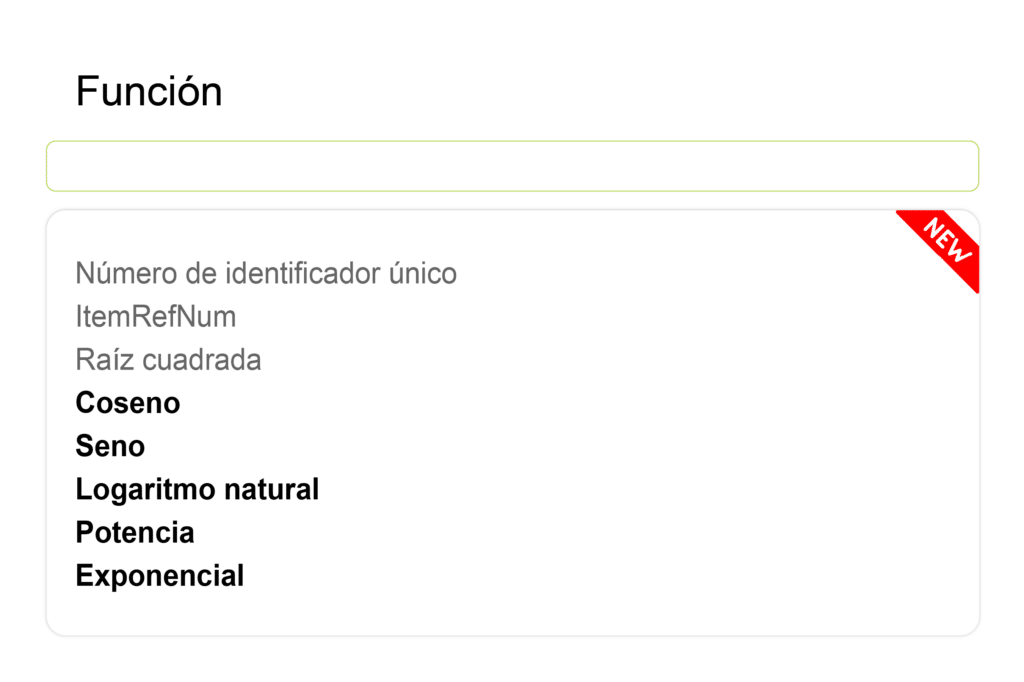Click the red NEW ribbon badge
The height and width of the screenshot is (682, 1024).
coord(944,244)
